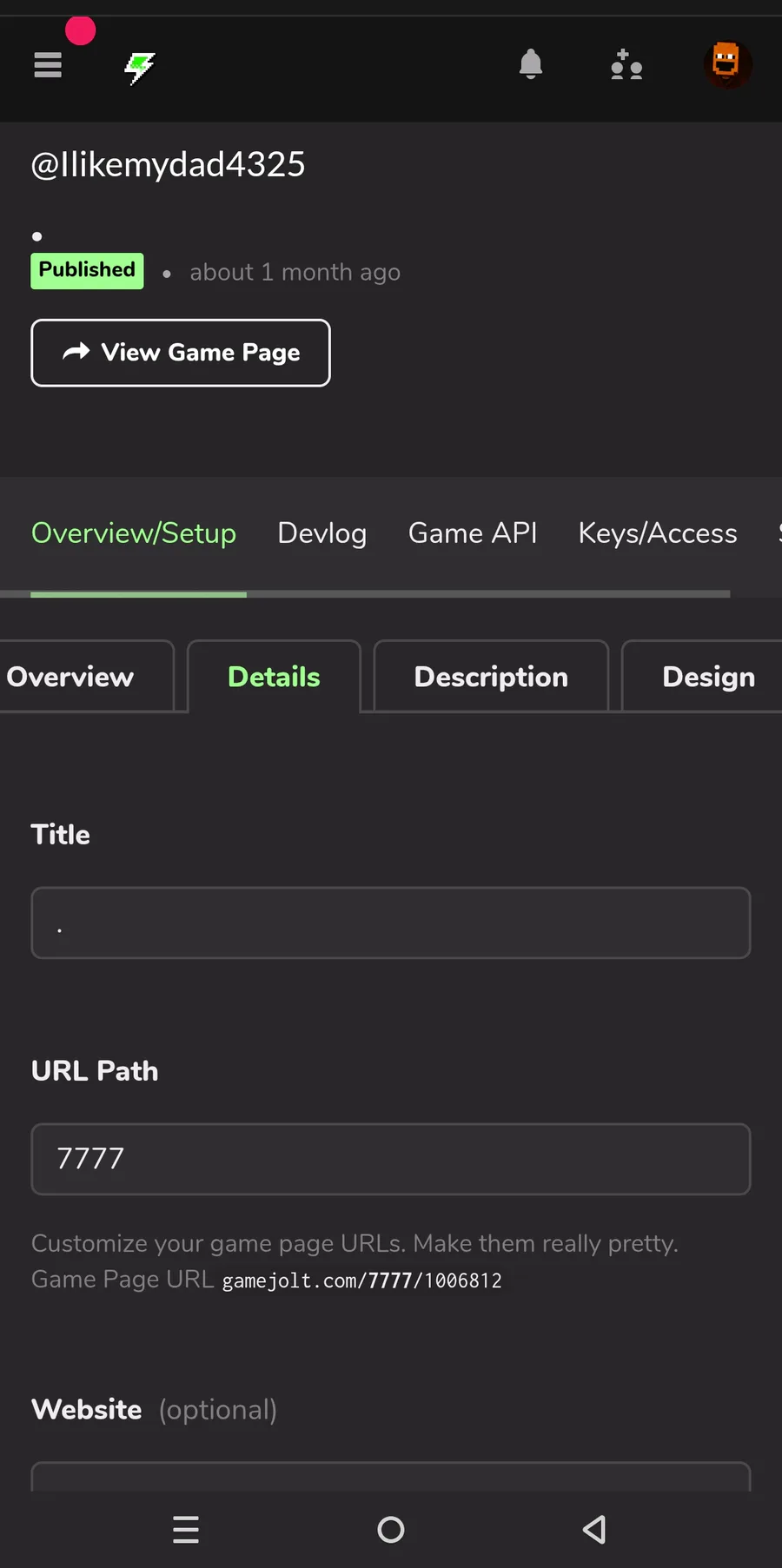
Task: Tap the Android home button
Action: 391,1529
